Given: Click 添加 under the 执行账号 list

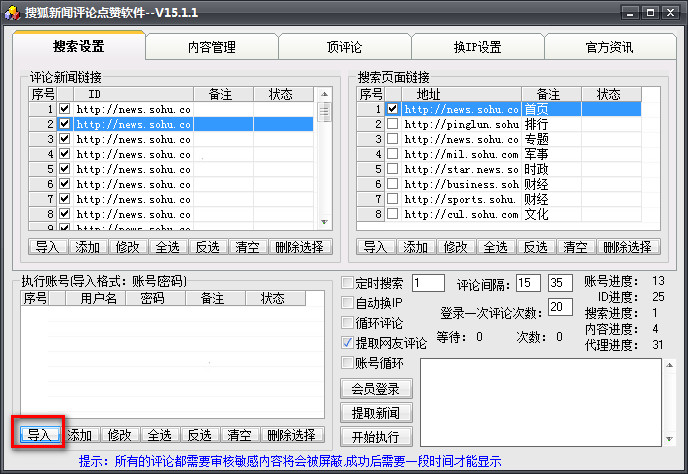Looking at the screenshot, I should coord(79,435).
